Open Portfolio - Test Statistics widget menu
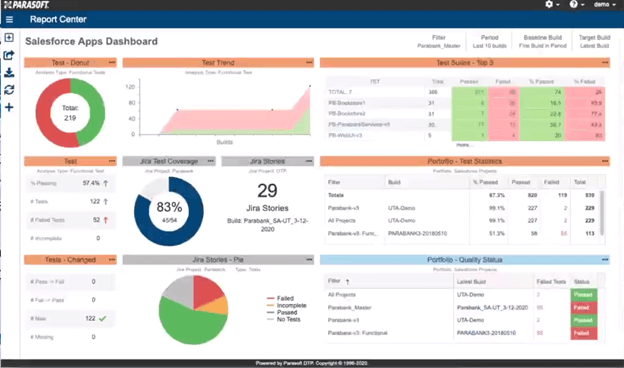The height and width of the screenshot is (368, 624). pos(605,161)
